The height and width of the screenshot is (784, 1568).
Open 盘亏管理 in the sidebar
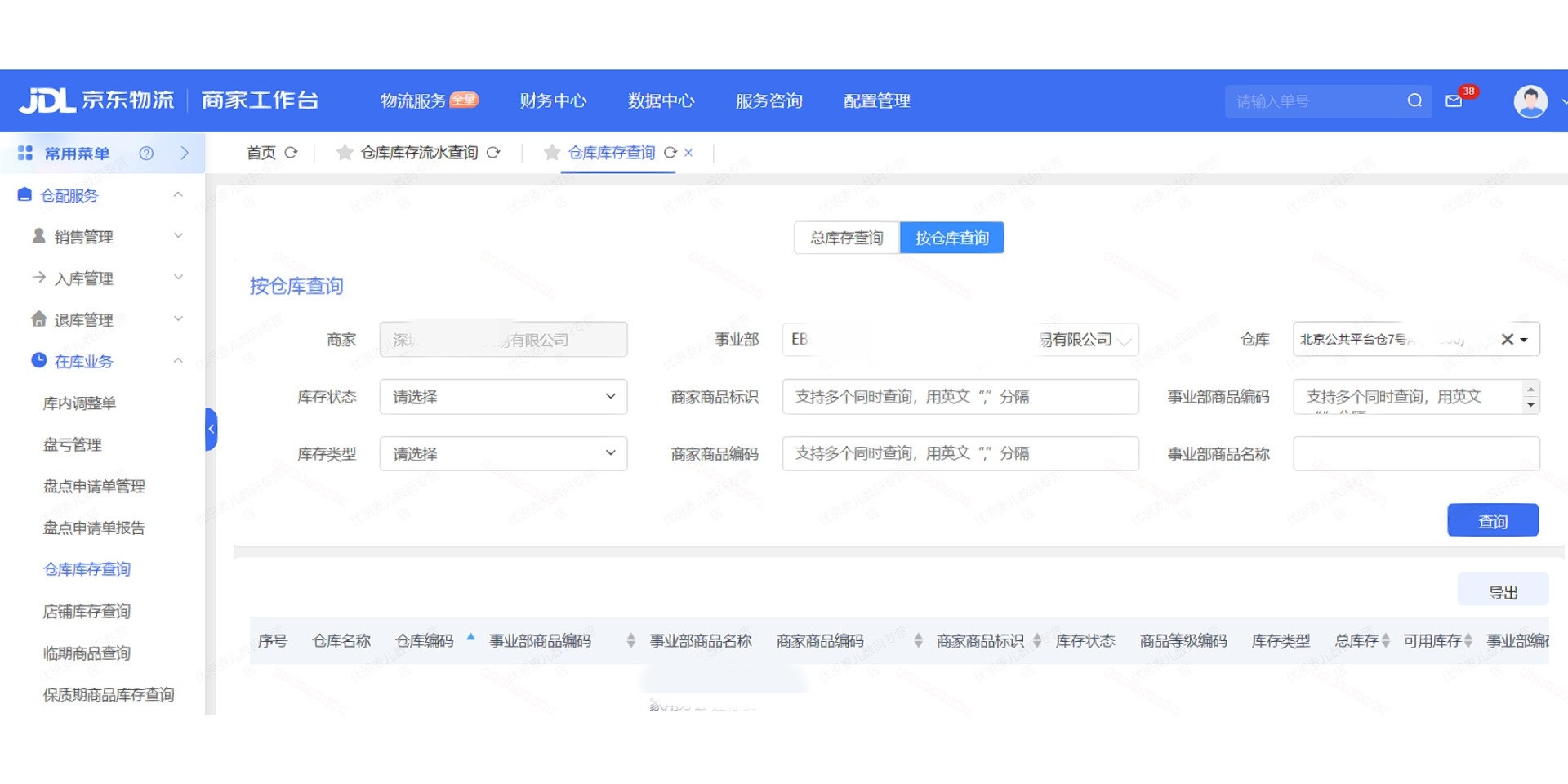coord(72,444)
